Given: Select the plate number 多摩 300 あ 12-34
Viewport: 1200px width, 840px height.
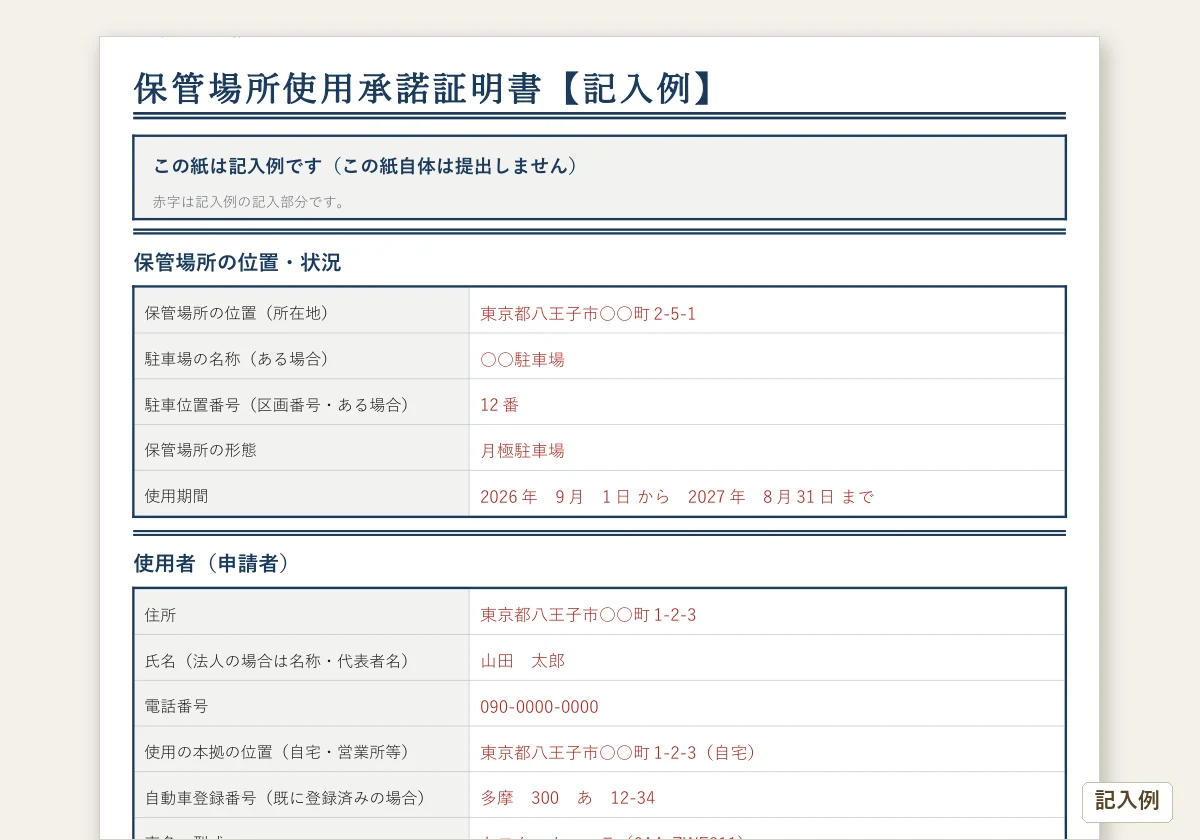Looking at the screenshot, I should coord(568,798).
